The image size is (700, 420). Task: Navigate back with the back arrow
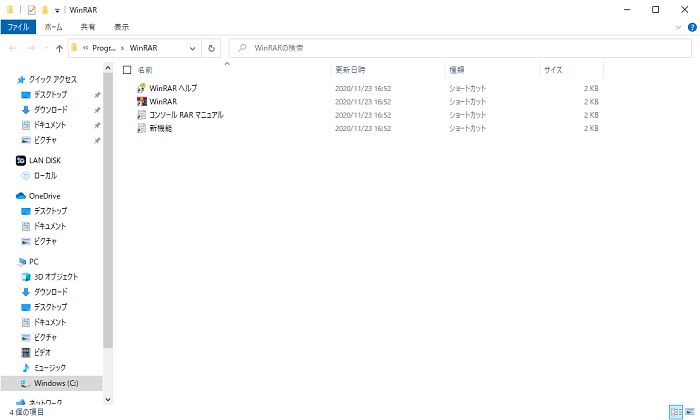(x=12, y=48)
